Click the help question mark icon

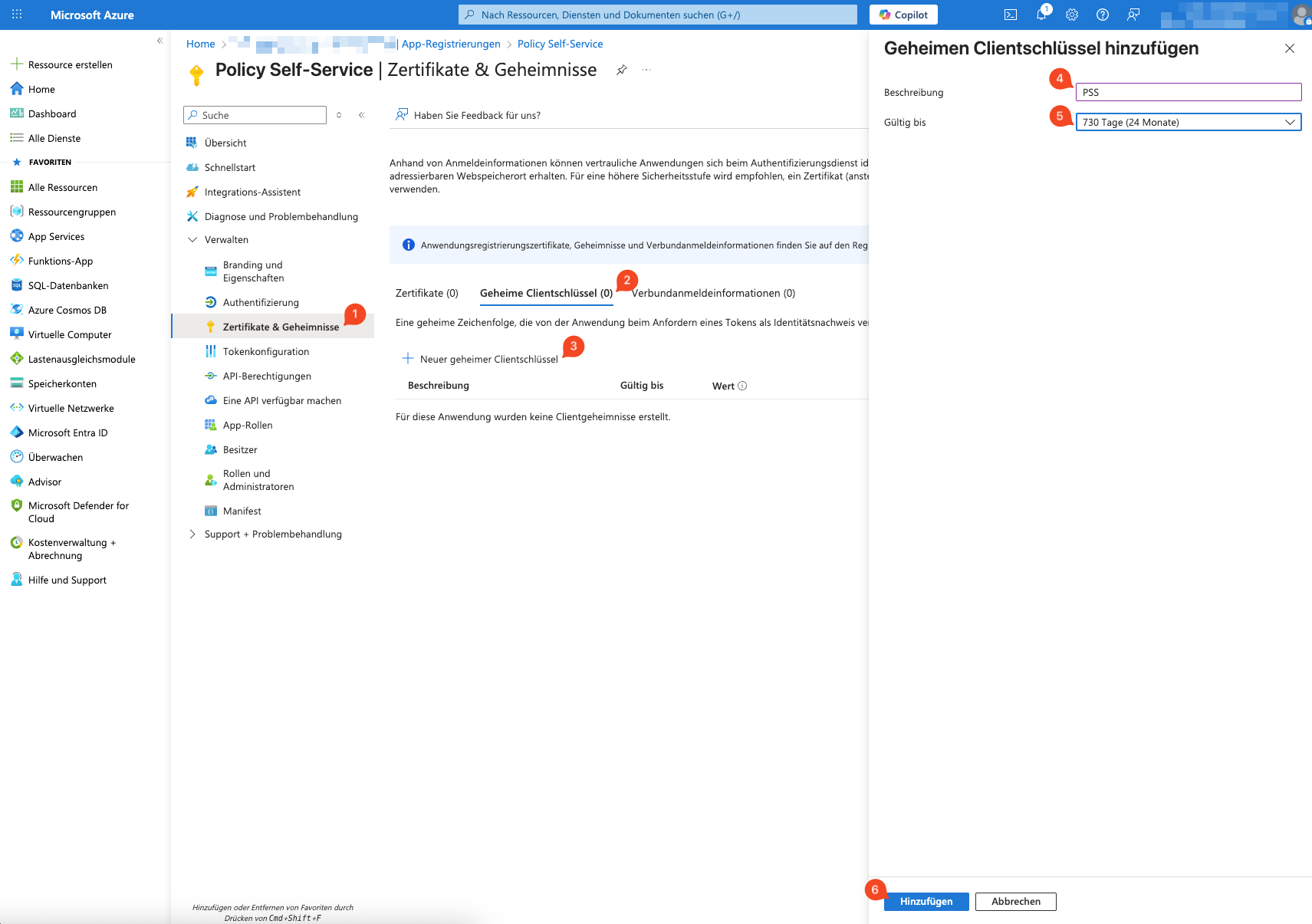[x=1103, y=15]
